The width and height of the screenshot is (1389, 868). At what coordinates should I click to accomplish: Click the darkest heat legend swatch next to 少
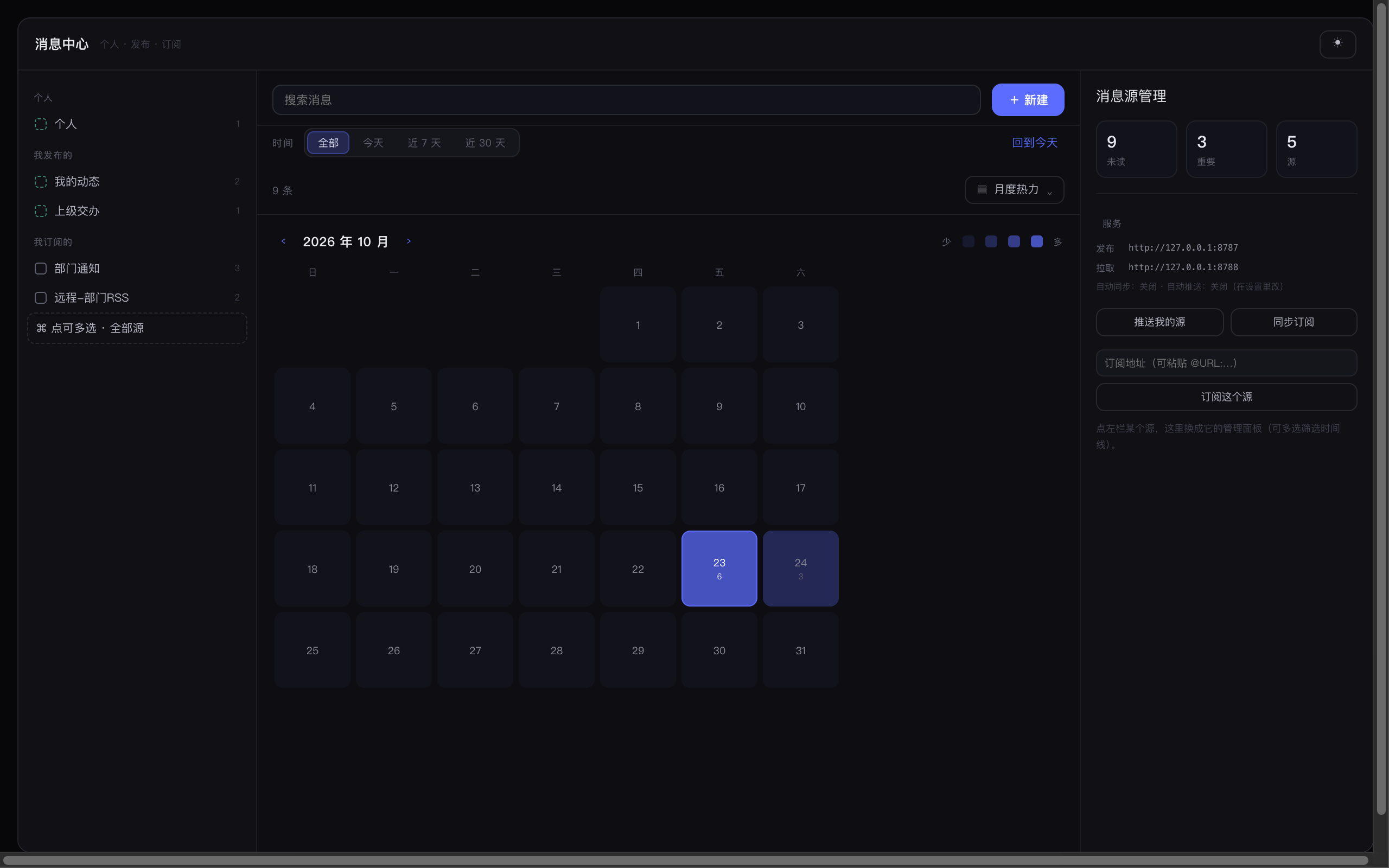[x=969, y=242]
